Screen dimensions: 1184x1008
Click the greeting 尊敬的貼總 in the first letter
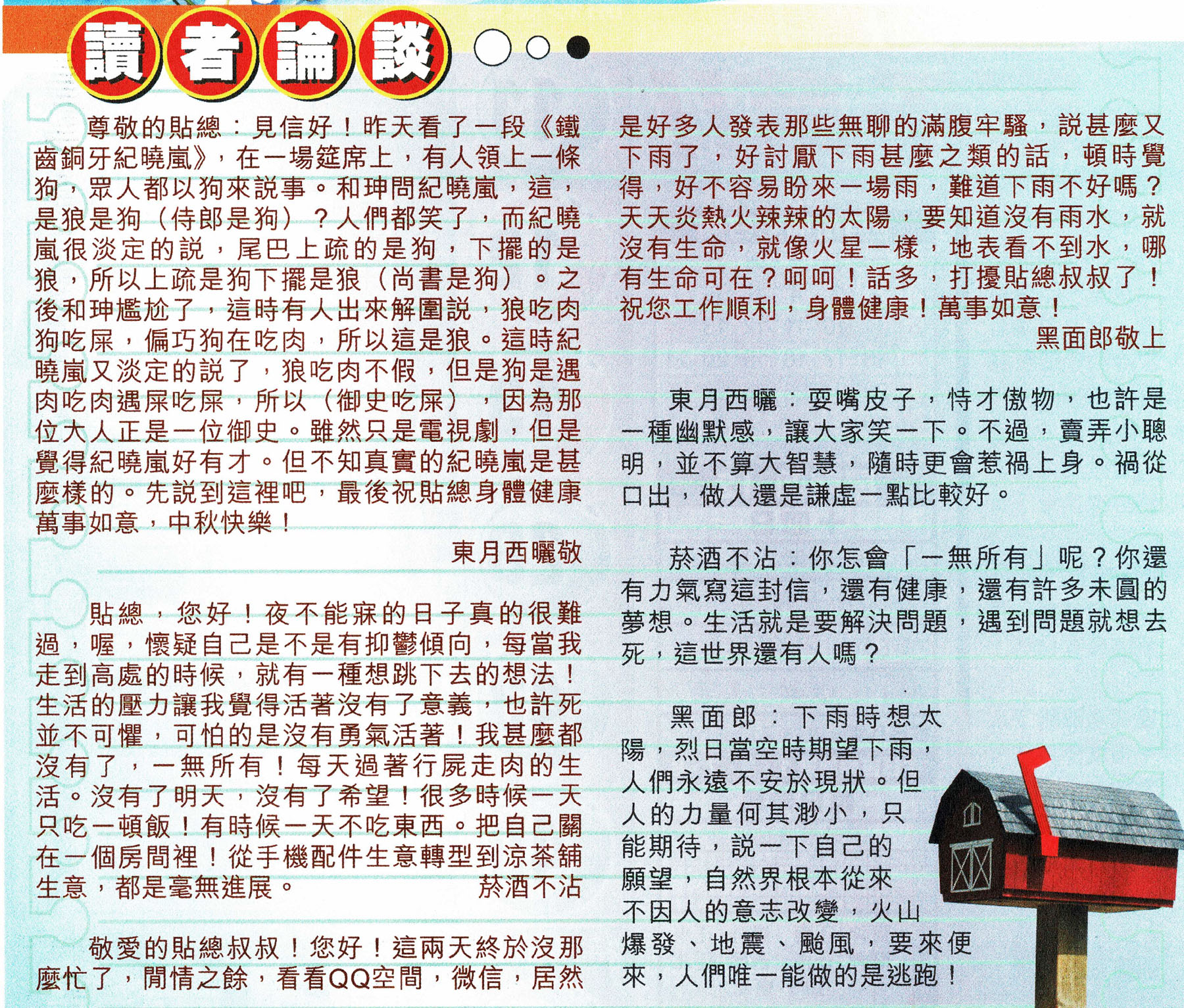pos(155,126)
